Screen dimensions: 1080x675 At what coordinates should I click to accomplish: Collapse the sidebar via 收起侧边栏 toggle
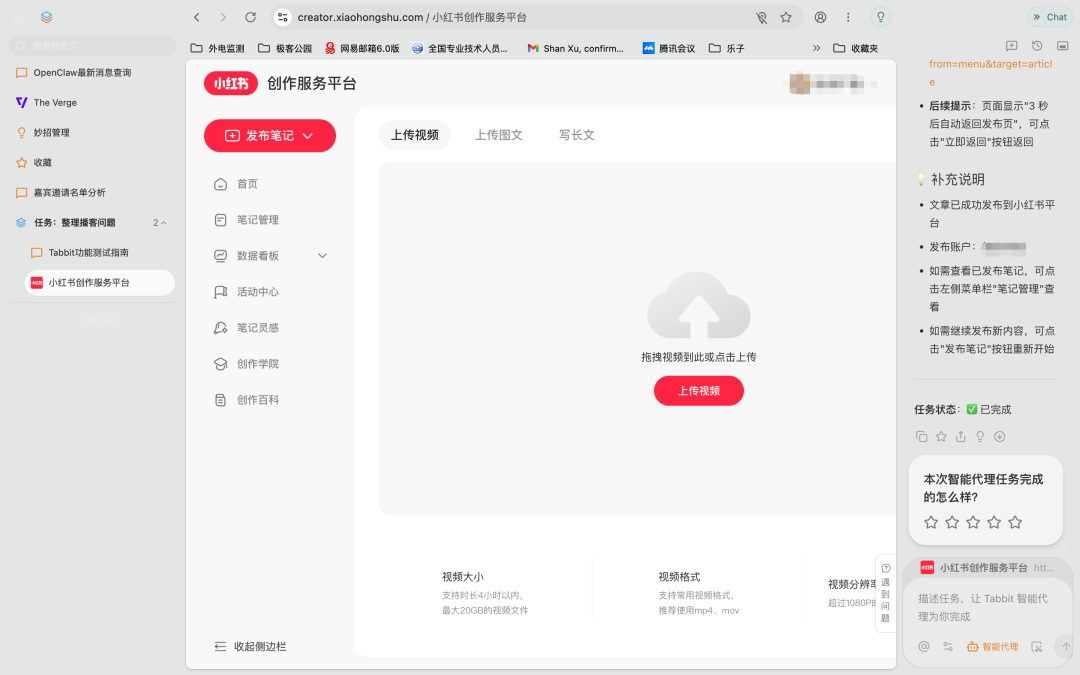(246, 647)
